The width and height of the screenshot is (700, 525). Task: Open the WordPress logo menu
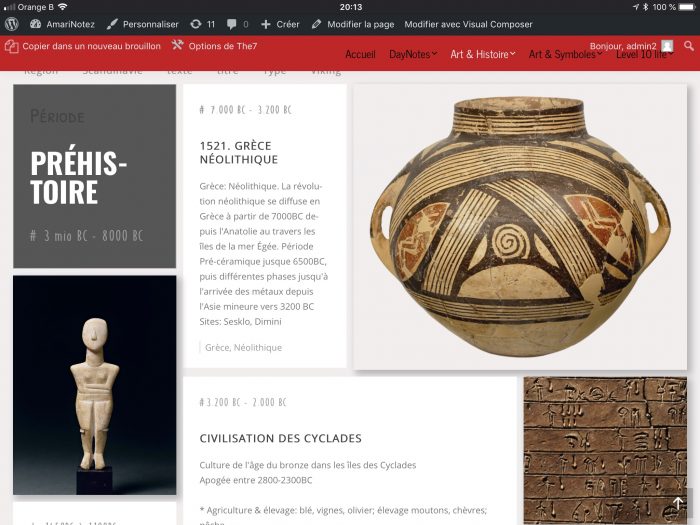[x=12, y=24]
